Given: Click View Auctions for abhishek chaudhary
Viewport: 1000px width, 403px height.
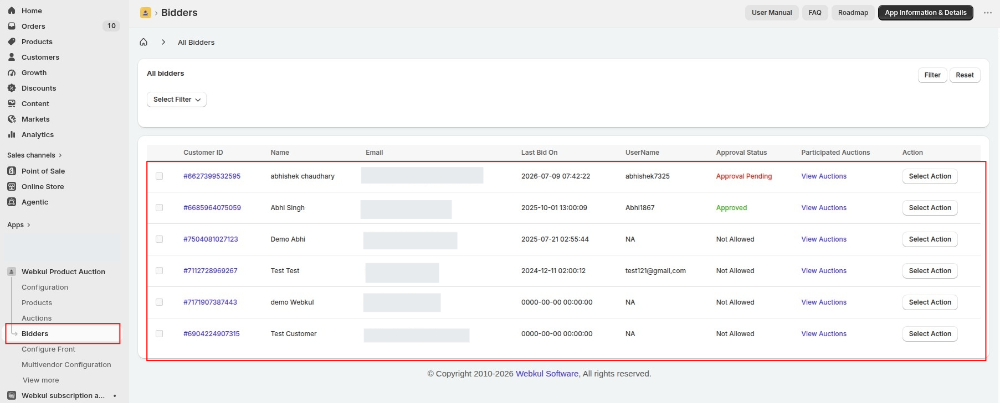Looking at the screenshot, I should click(823, 176).
